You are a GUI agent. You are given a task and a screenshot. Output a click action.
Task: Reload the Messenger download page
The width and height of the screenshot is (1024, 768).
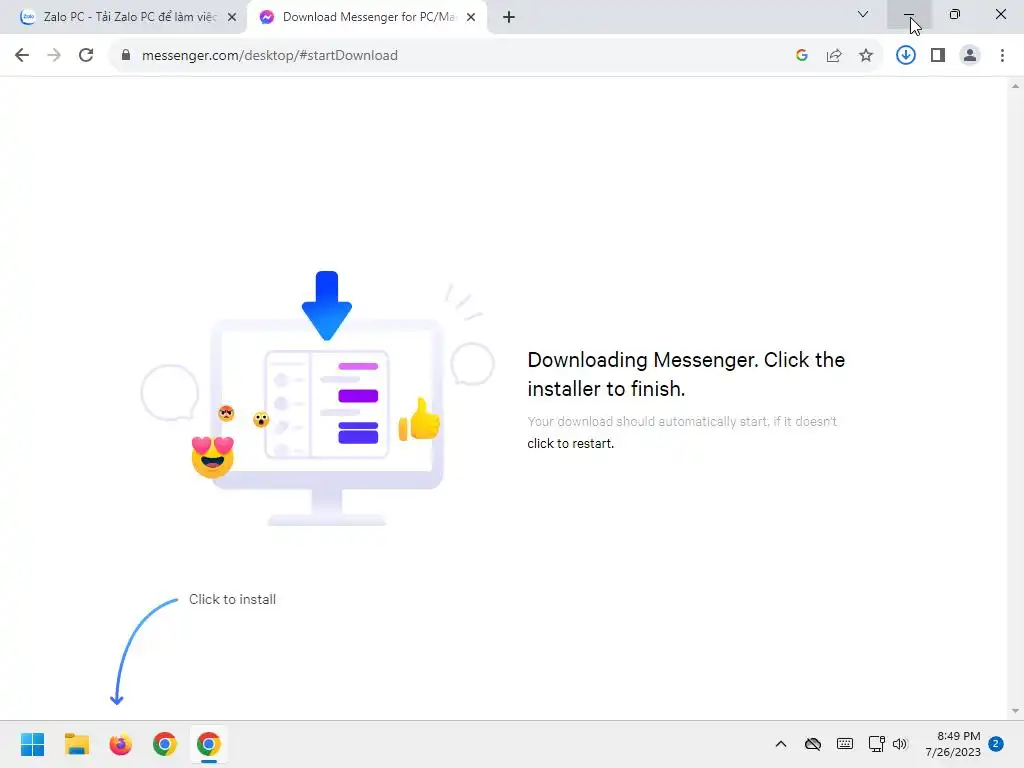click(x=86, y=56)
